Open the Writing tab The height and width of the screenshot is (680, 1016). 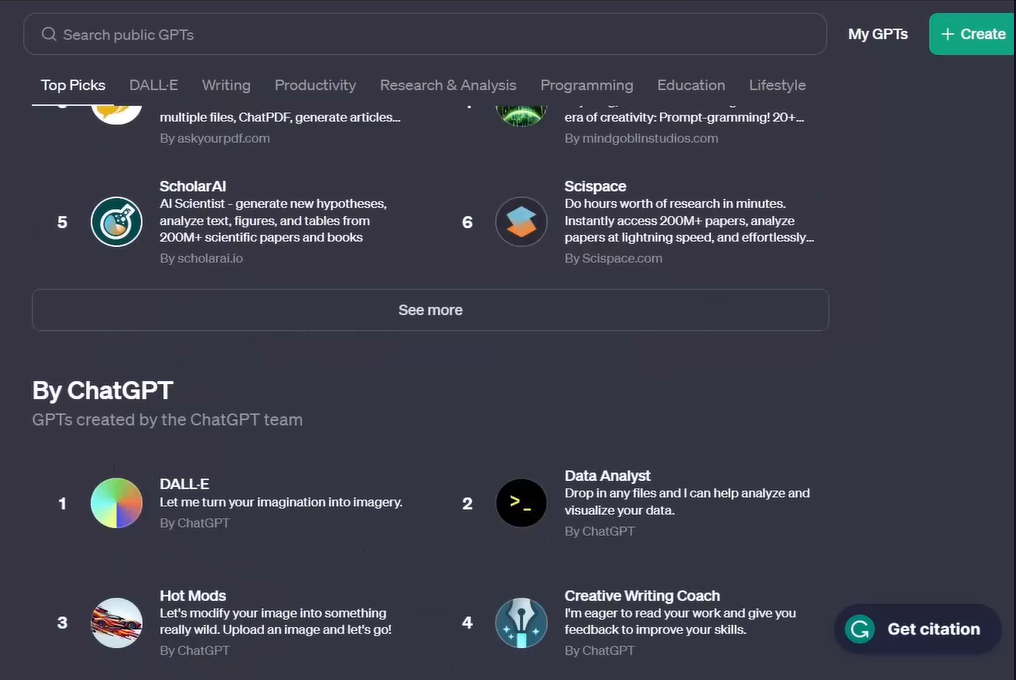tap(226, 85)
